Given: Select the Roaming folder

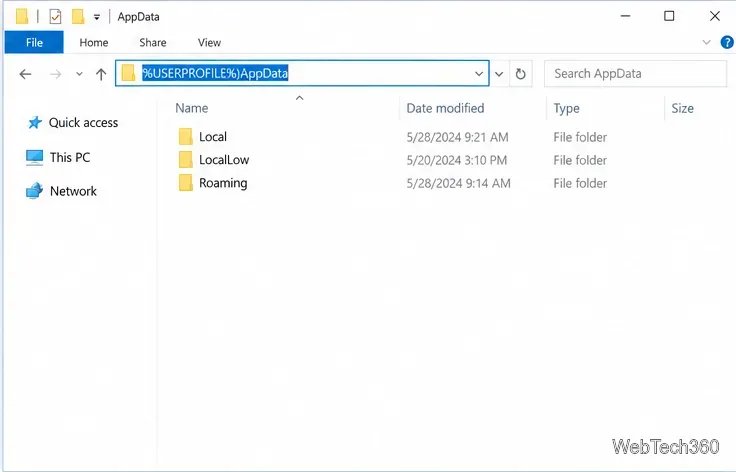Looking at the screenshot, I should pyautogui.click(x=223, y=183).
